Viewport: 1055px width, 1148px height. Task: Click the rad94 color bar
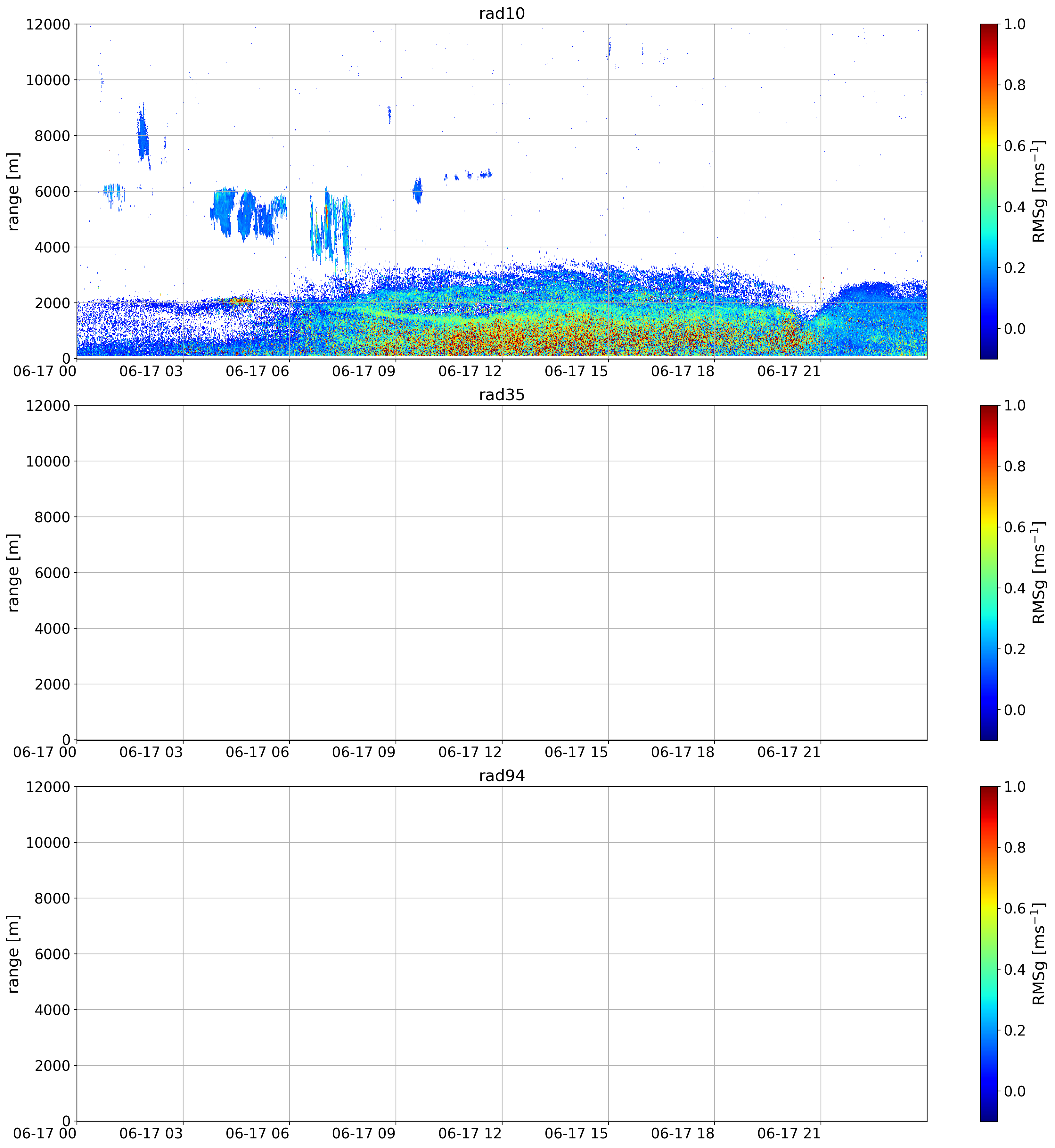tap(989, 954)
